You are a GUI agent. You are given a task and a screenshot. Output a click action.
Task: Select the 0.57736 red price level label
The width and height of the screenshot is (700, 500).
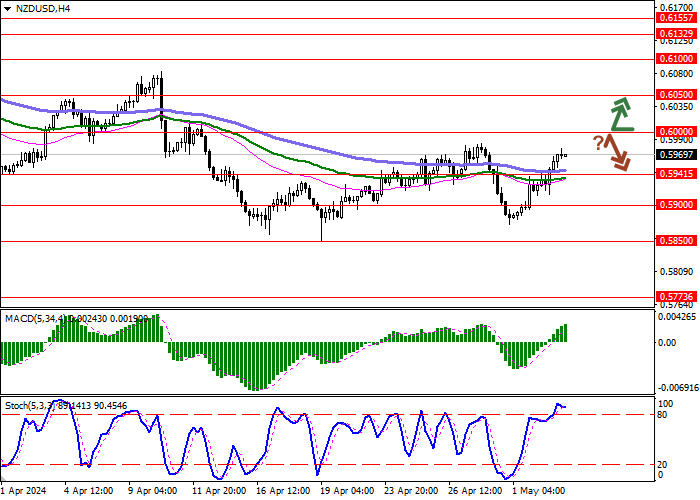[676, 297]
